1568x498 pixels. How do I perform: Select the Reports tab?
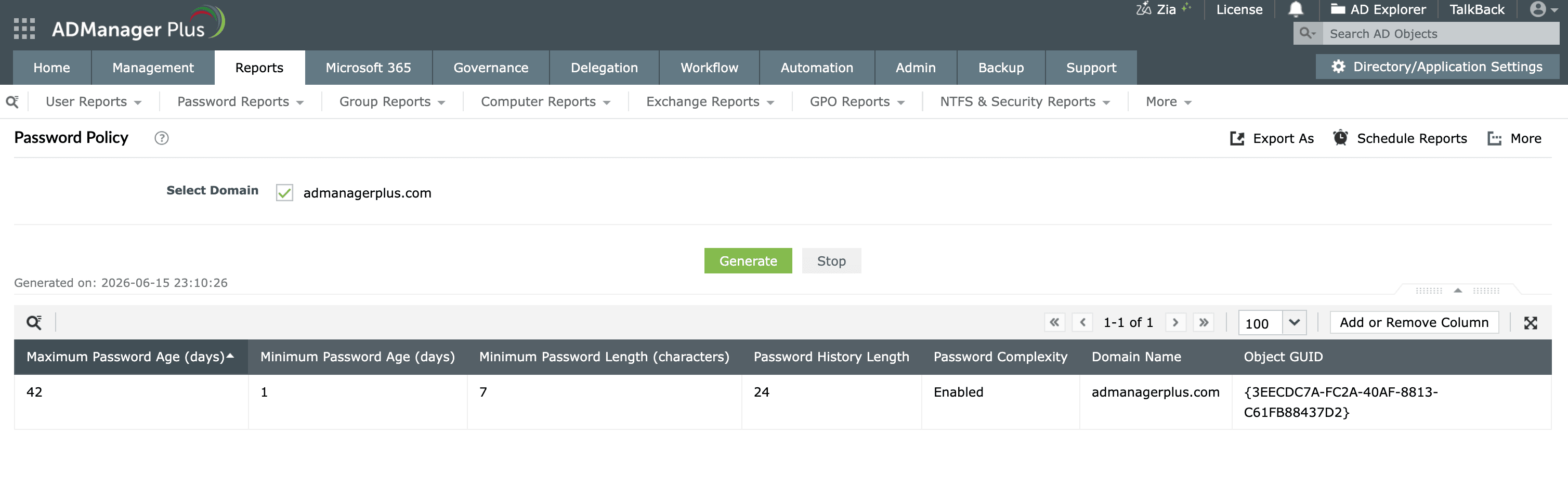point(259,68)
